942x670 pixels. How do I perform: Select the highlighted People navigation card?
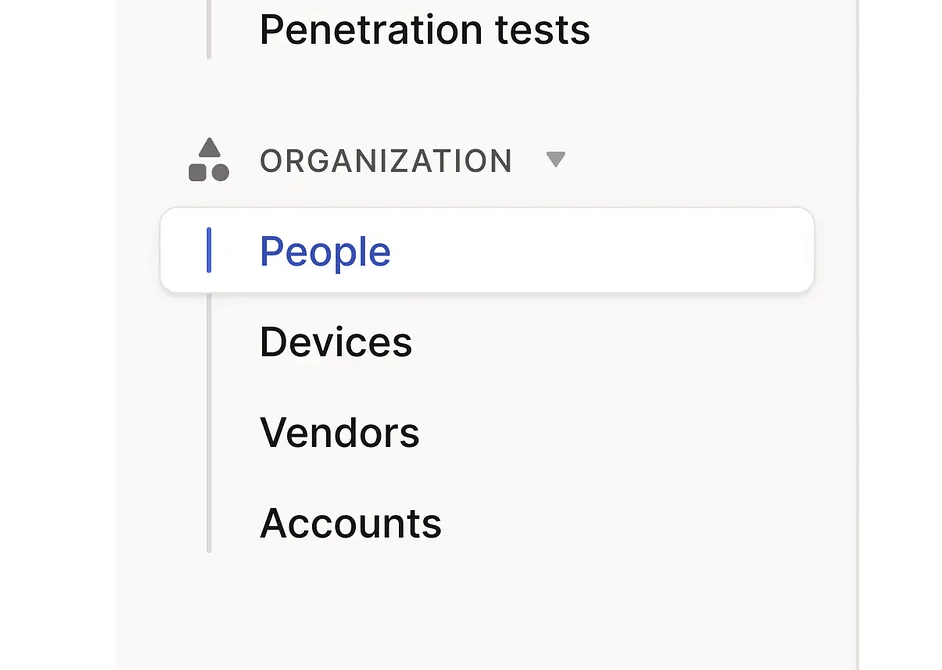click(x=487, y=250)
